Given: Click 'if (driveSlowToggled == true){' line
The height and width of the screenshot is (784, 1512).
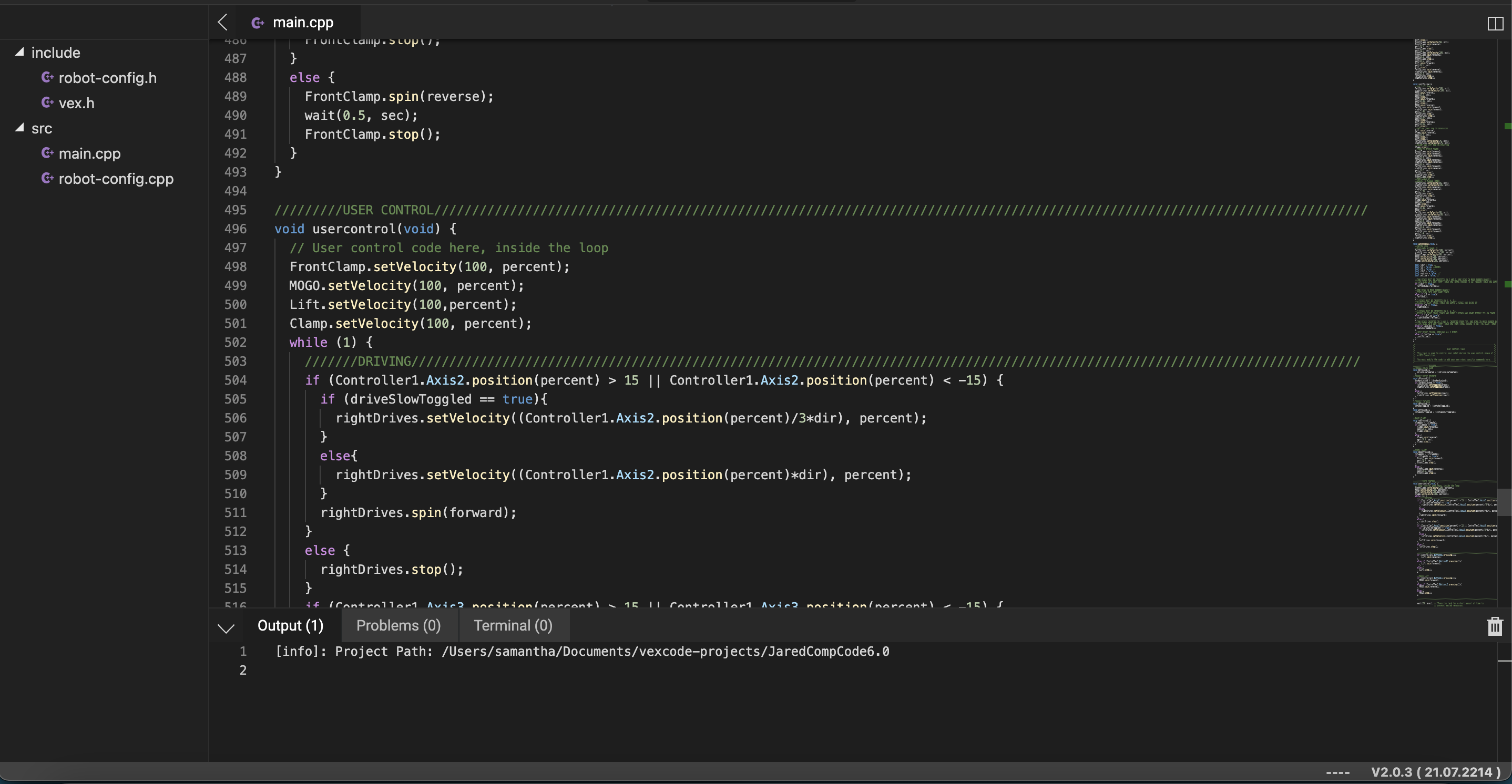Looking at the screenshot, I should coord(433,399).
